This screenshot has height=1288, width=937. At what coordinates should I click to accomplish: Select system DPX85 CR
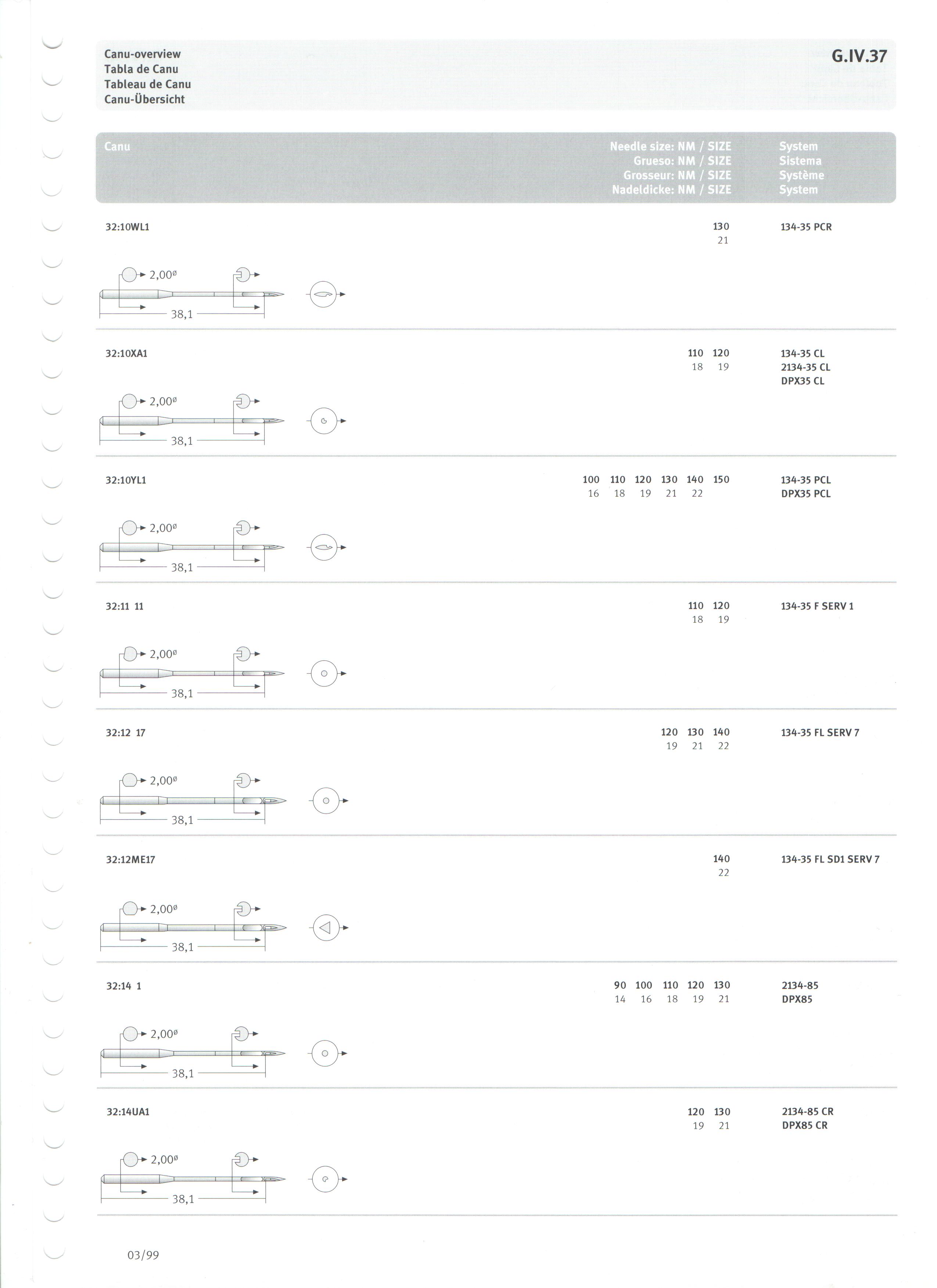805,1126
